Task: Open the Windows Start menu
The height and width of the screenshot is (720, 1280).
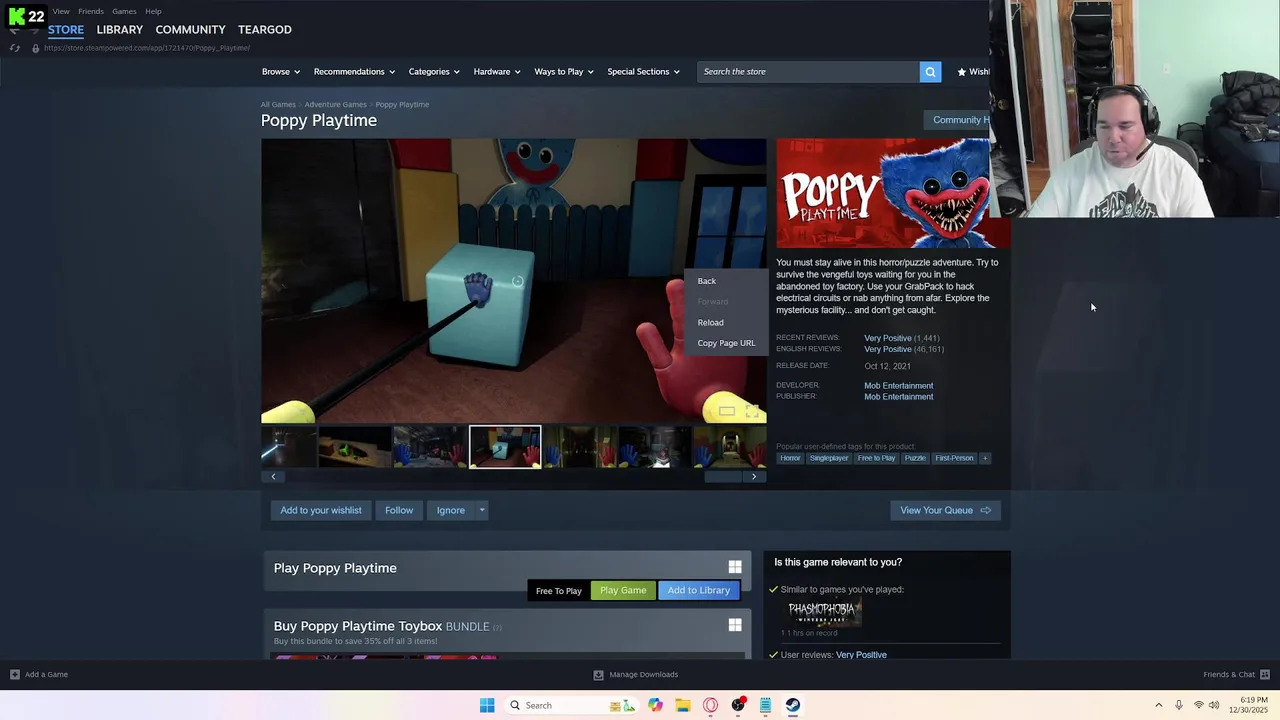Action: [x=487, y=705]
